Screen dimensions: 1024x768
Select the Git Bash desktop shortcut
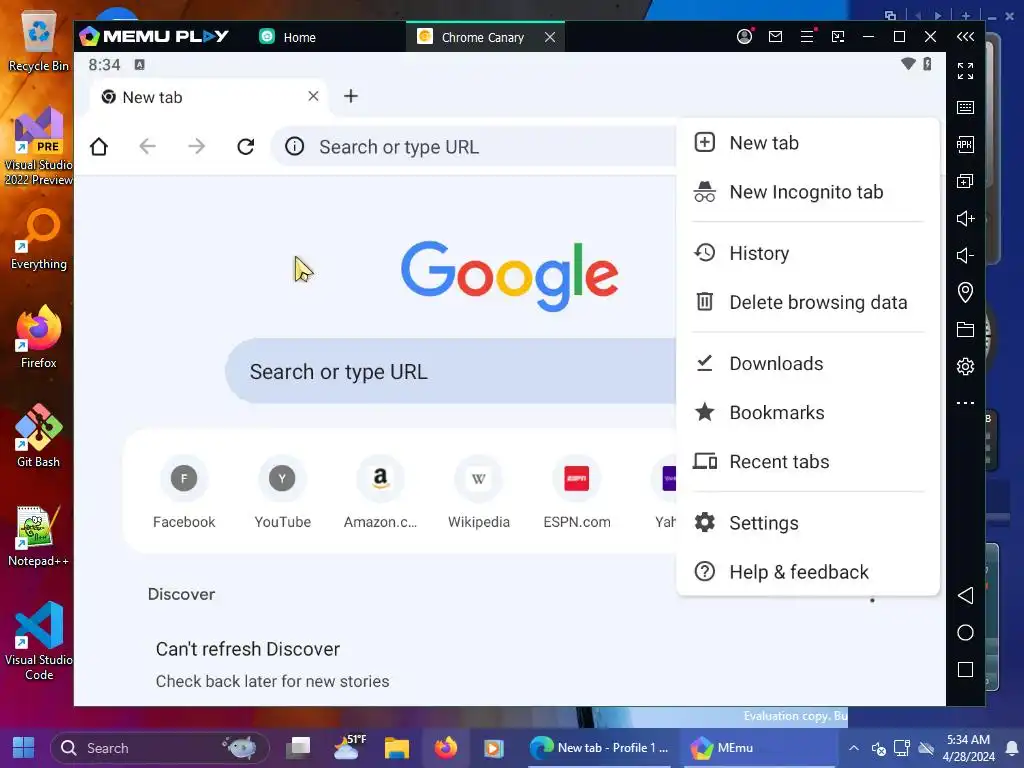(x=39, y=436)
